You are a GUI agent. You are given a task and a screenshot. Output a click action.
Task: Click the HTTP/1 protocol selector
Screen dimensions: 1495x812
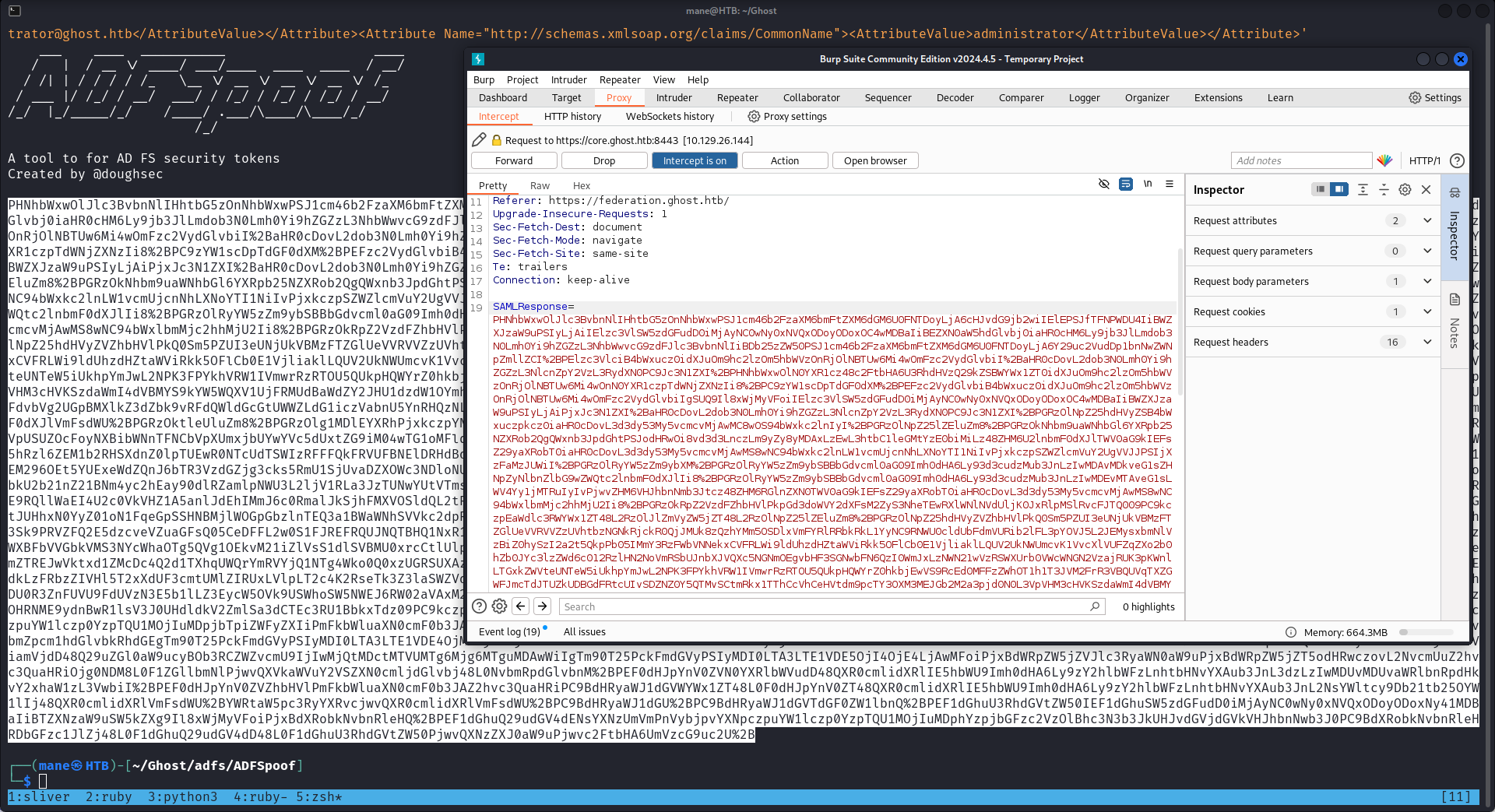pos(1424,160)
